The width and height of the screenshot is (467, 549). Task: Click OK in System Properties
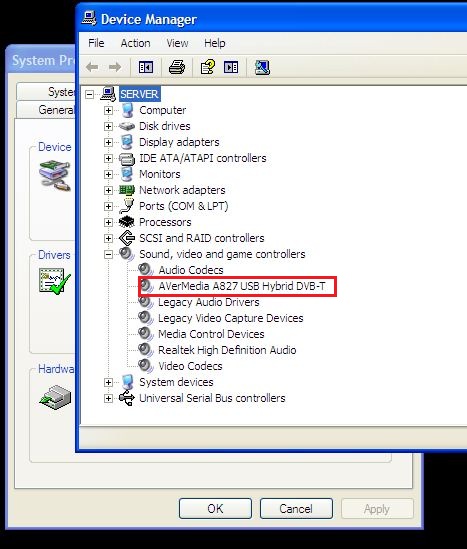click(x=215, y=508)
